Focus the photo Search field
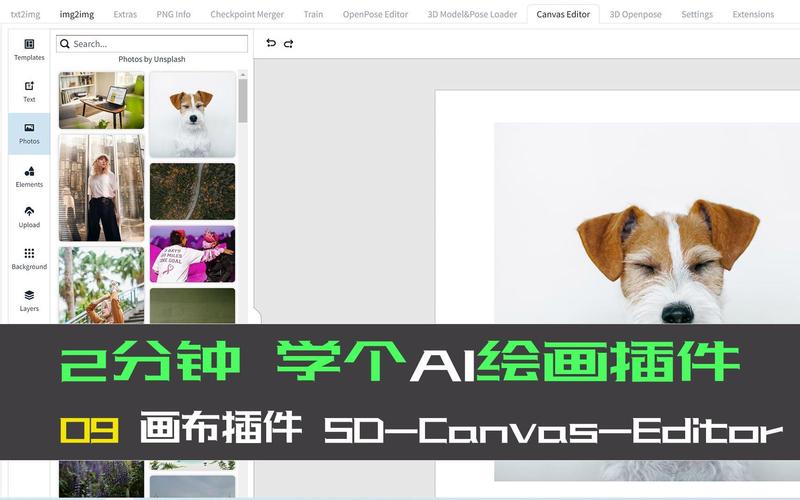Image resolution: width=800 pixels, height=500 pixels. click(x=152, y=44)
